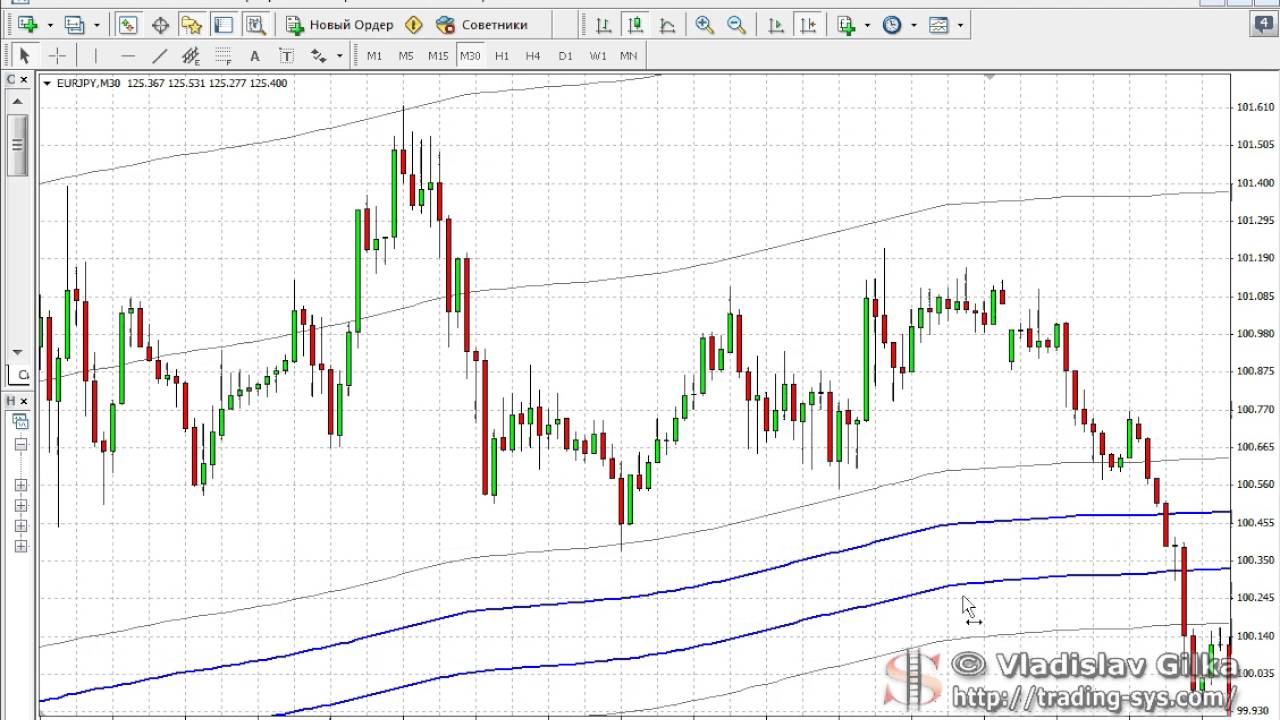Toggle the Советники auto-trading button
This screenshot has height=720, width=1280.
482,25
